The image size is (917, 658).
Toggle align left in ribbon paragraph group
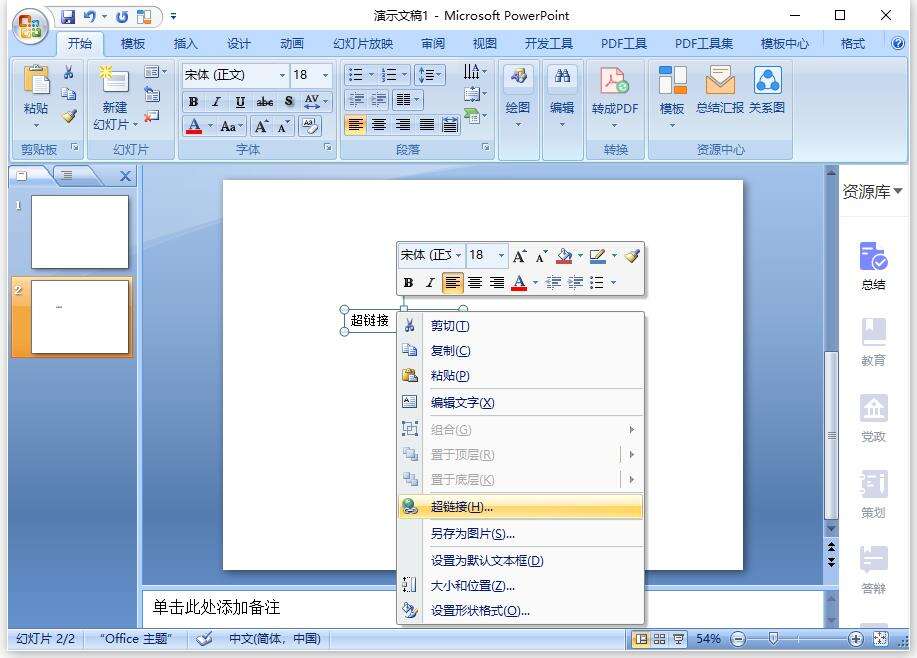point(355,125)
